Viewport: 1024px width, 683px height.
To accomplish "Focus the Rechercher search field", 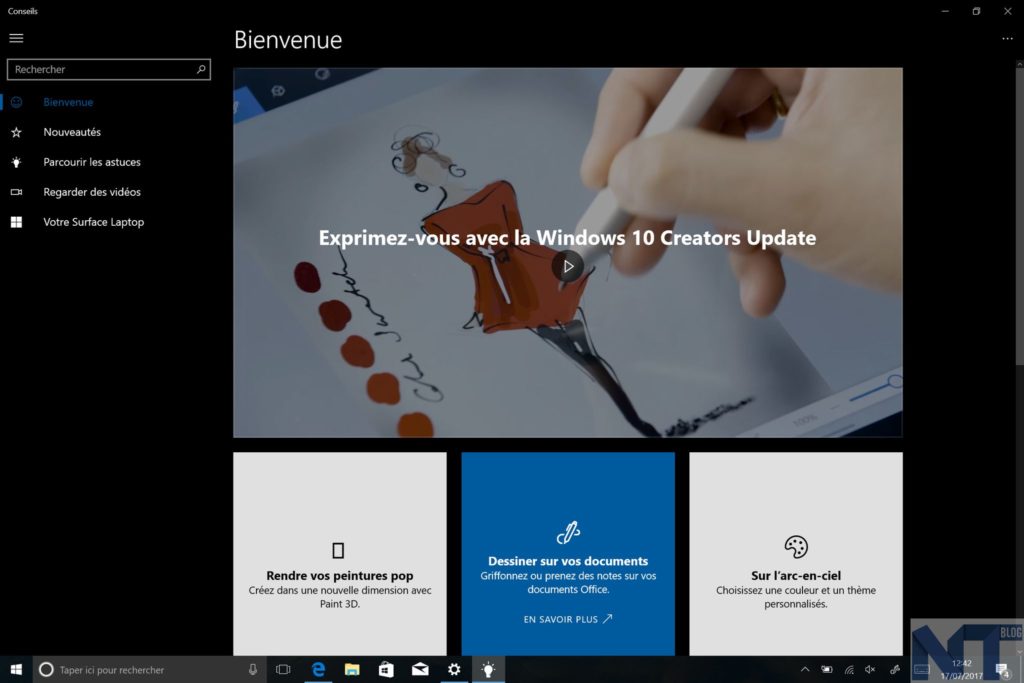I will click(108, 69).
